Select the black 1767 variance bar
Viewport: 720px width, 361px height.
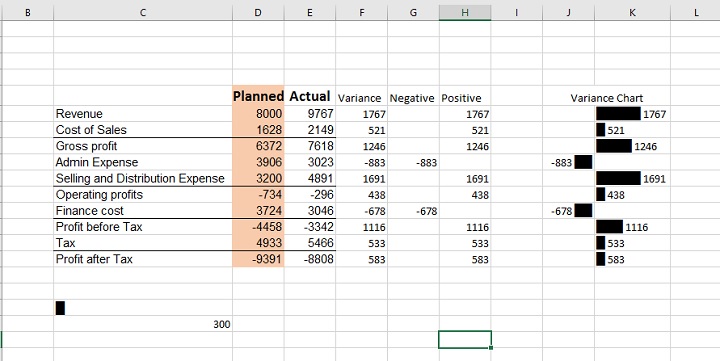click(x=618, y=113)
